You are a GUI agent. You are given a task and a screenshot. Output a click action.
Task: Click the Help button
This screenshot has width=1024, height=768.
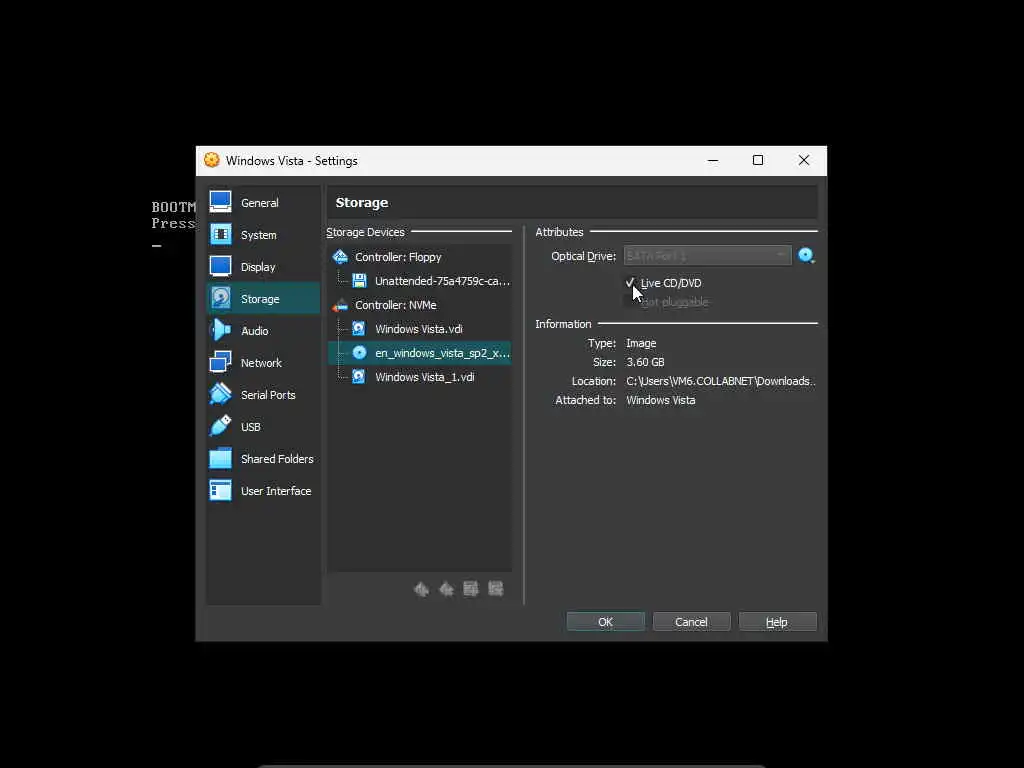(777, 622)
